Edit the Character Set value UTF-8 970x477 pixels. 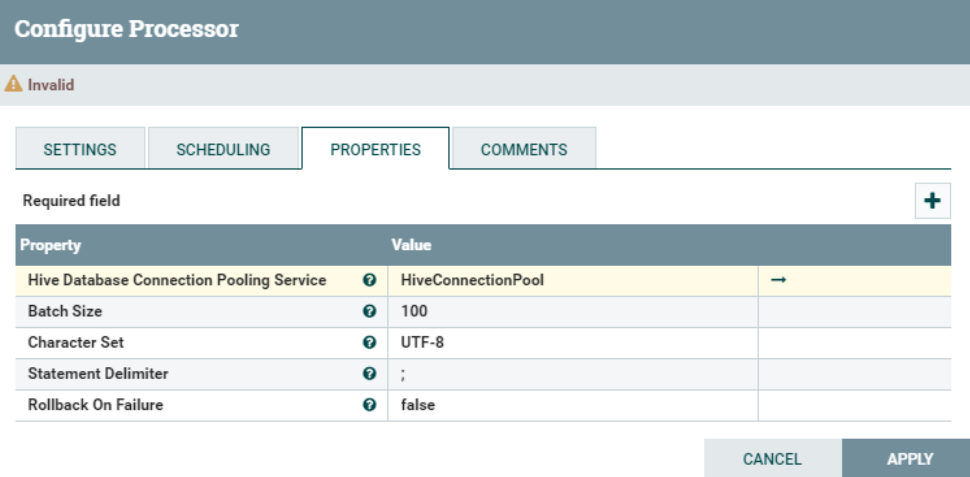click(573, 342)
